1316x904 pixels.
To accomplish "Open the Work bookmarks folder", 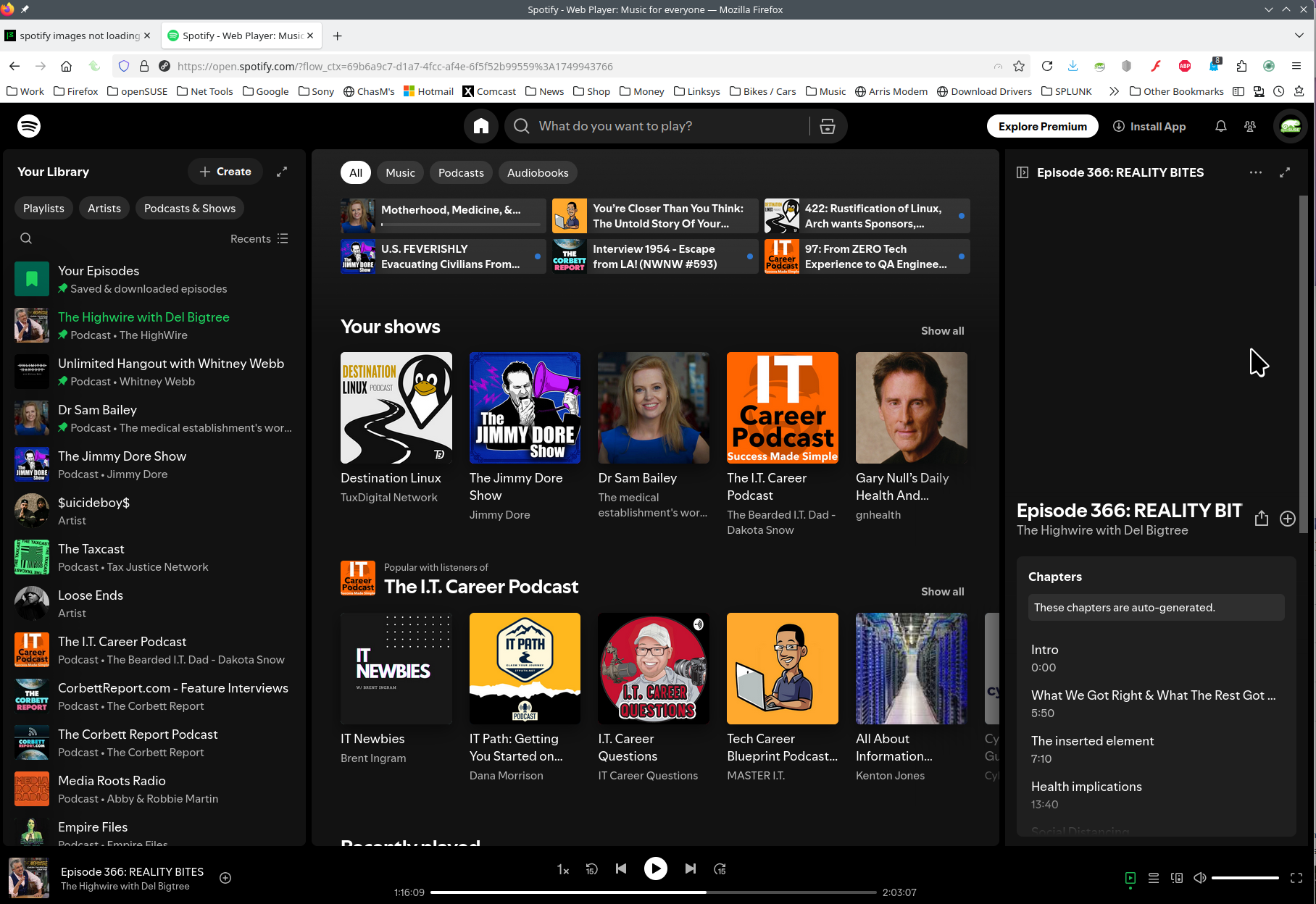I will [25, 91].
